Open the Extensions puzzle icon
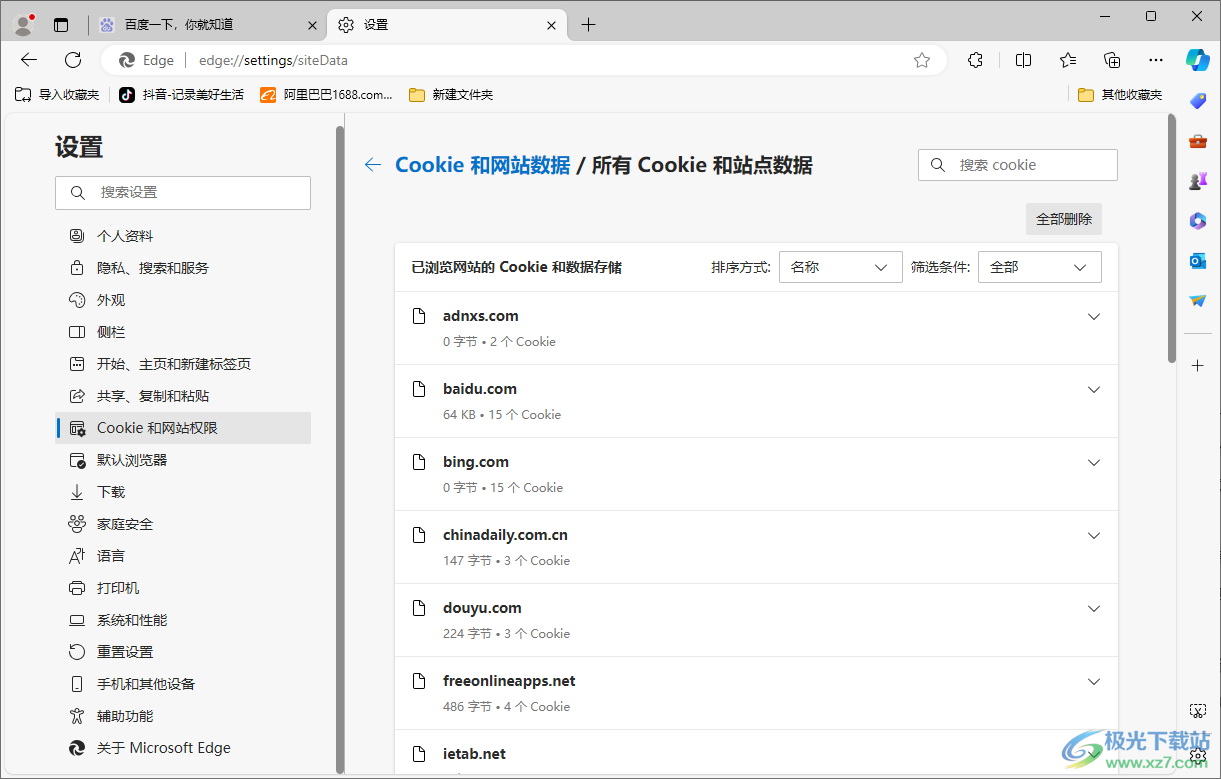The image size is (1221, 779). [x=976, y=60]
